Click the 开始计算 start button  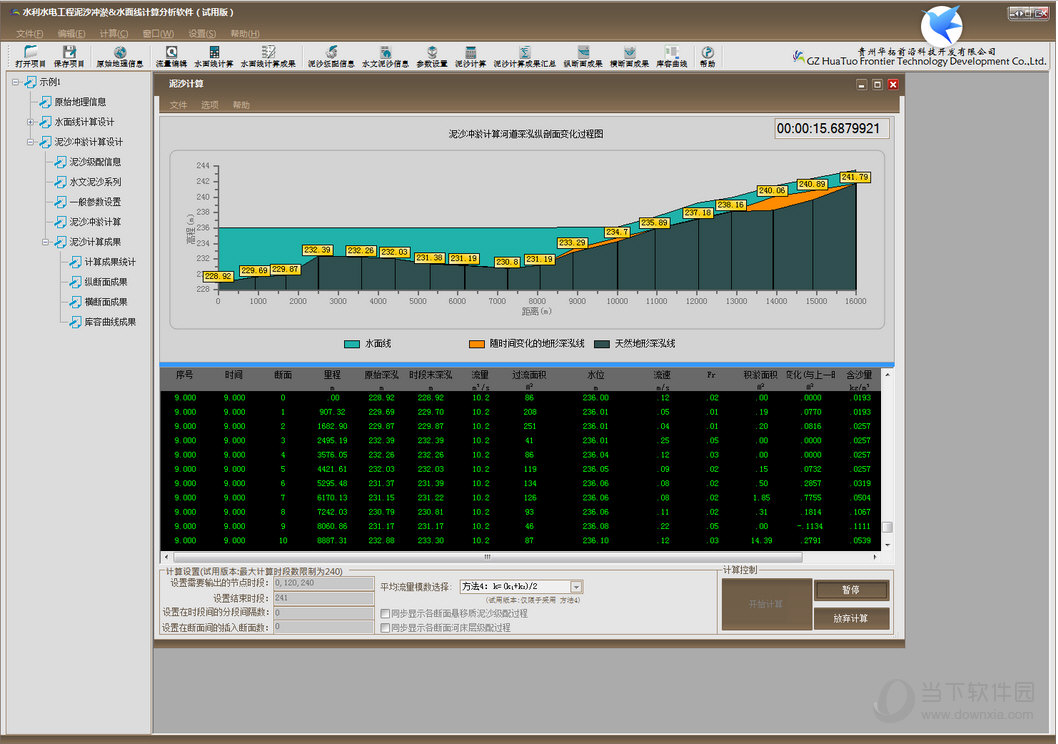[767, 604]
